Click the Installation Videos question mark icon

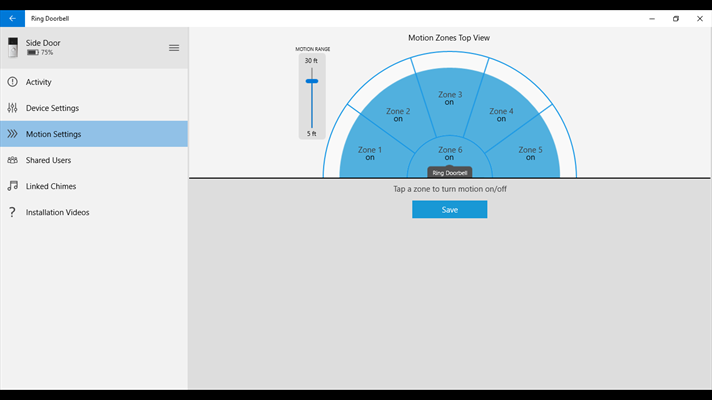tap(12, 212)
